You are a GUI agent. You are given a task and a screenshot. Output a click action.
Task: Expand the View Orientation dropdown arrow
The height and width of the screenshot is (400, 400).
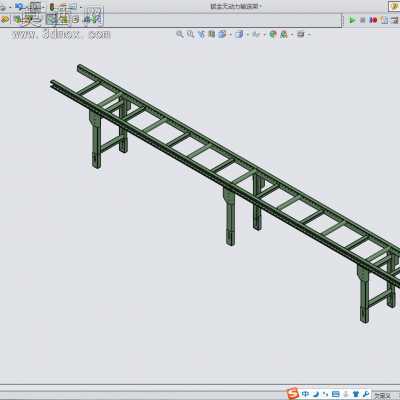click(230, 34)
